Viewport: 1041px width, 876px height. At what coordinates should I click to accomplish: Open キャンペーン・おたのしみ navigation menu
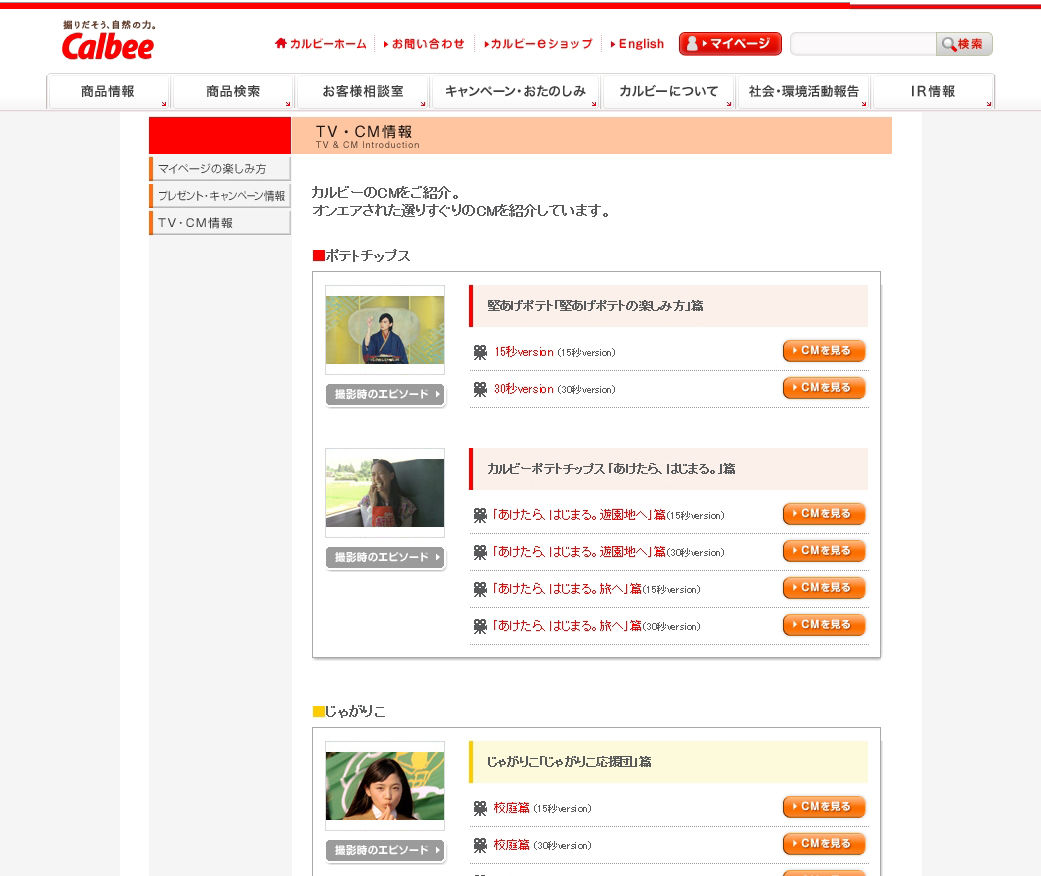pos(515,91)
